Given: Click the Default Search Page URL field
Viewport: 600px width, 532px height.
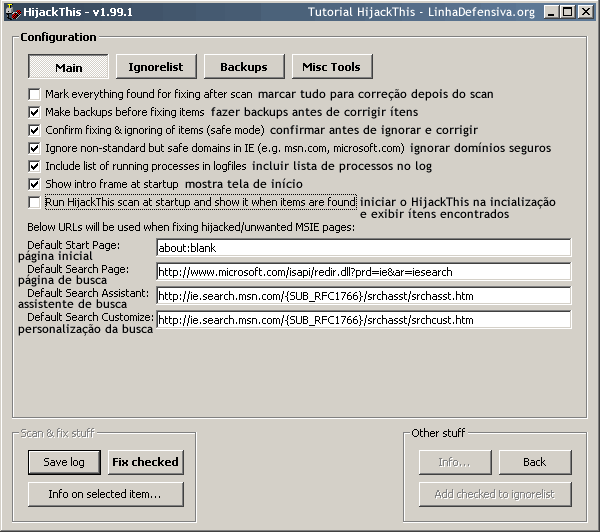Looking at the screenshot, I should coord(363,271).
